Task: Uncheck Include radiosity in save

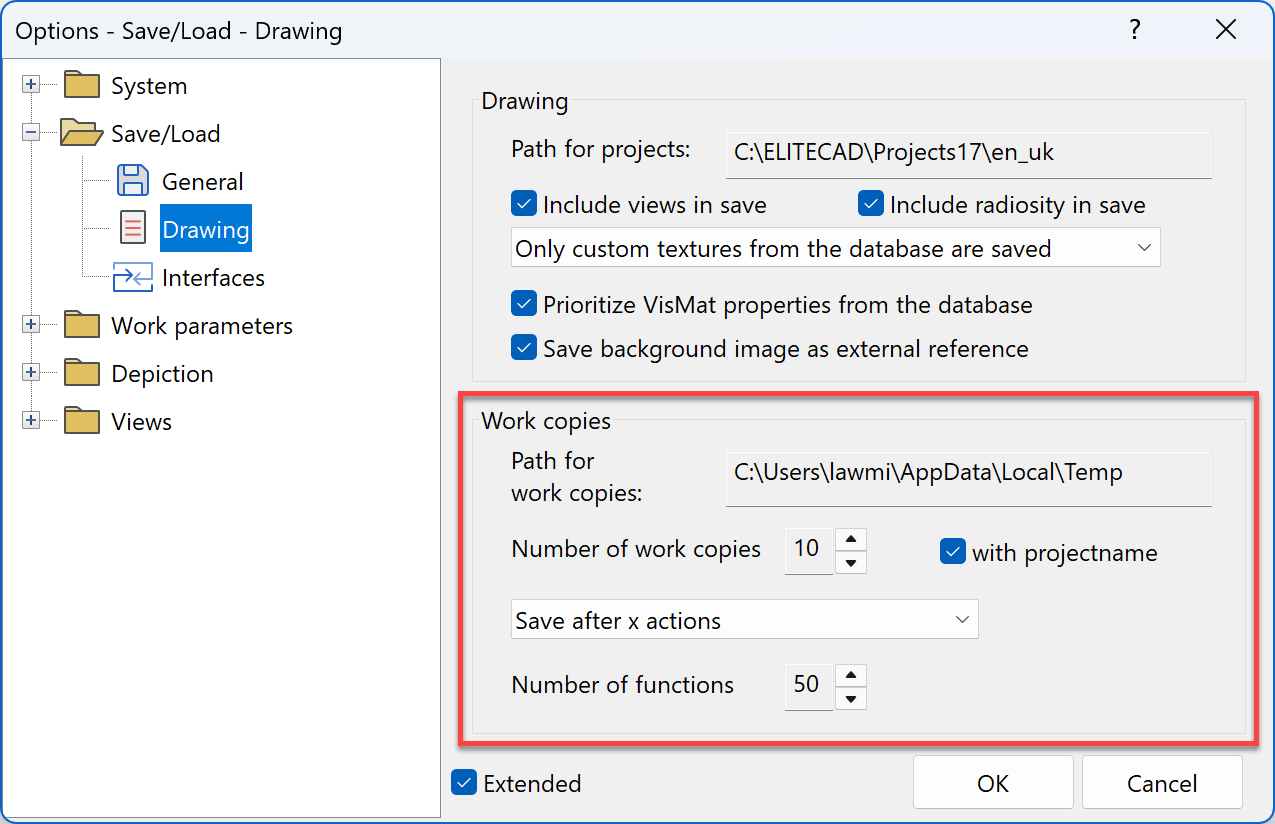Action: pos(870,203)
